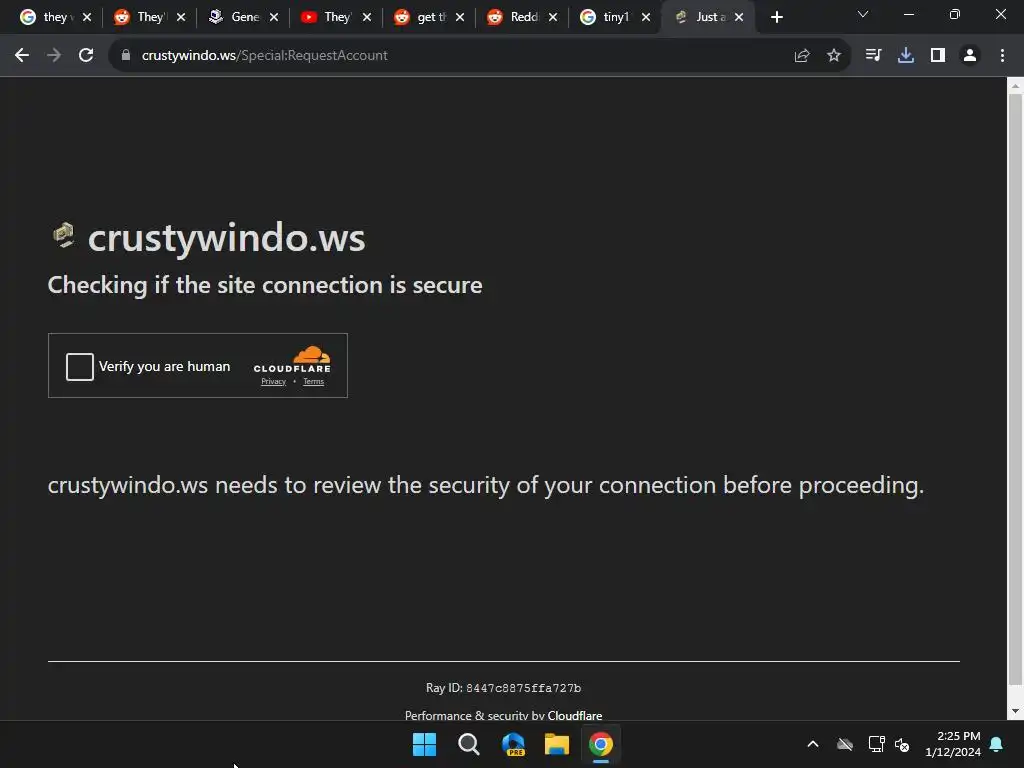Screen dimensions: 1024x768
Task: Click the crustywindo.ws site heading
Action: (x=227, y=238)
